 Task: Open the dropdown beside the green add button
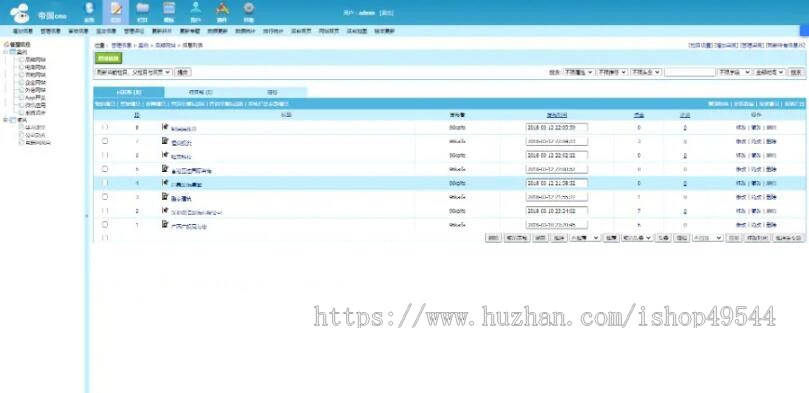(x=133, y=72)
